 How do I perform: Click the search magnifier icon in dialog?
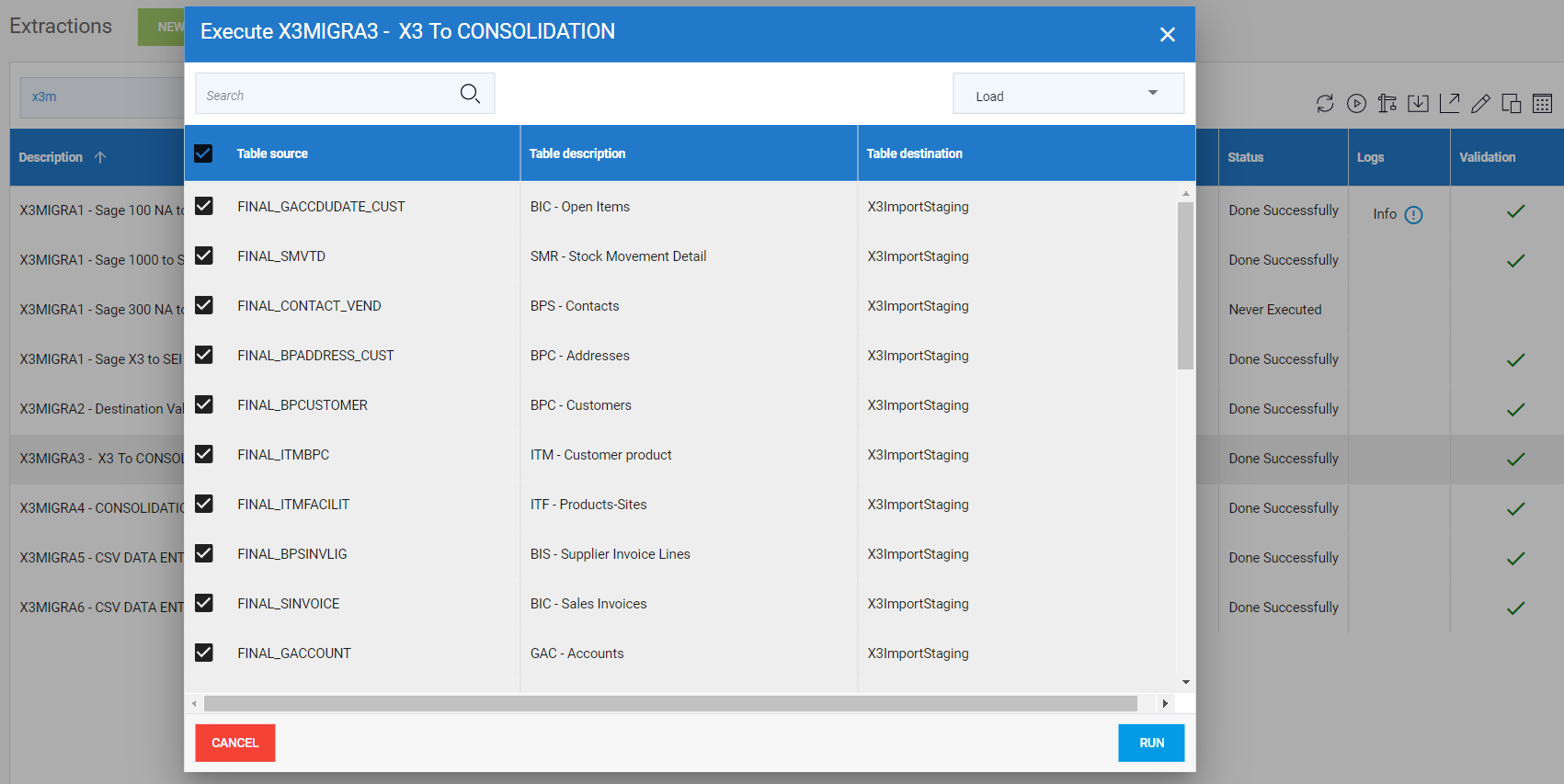coord(470,94)
